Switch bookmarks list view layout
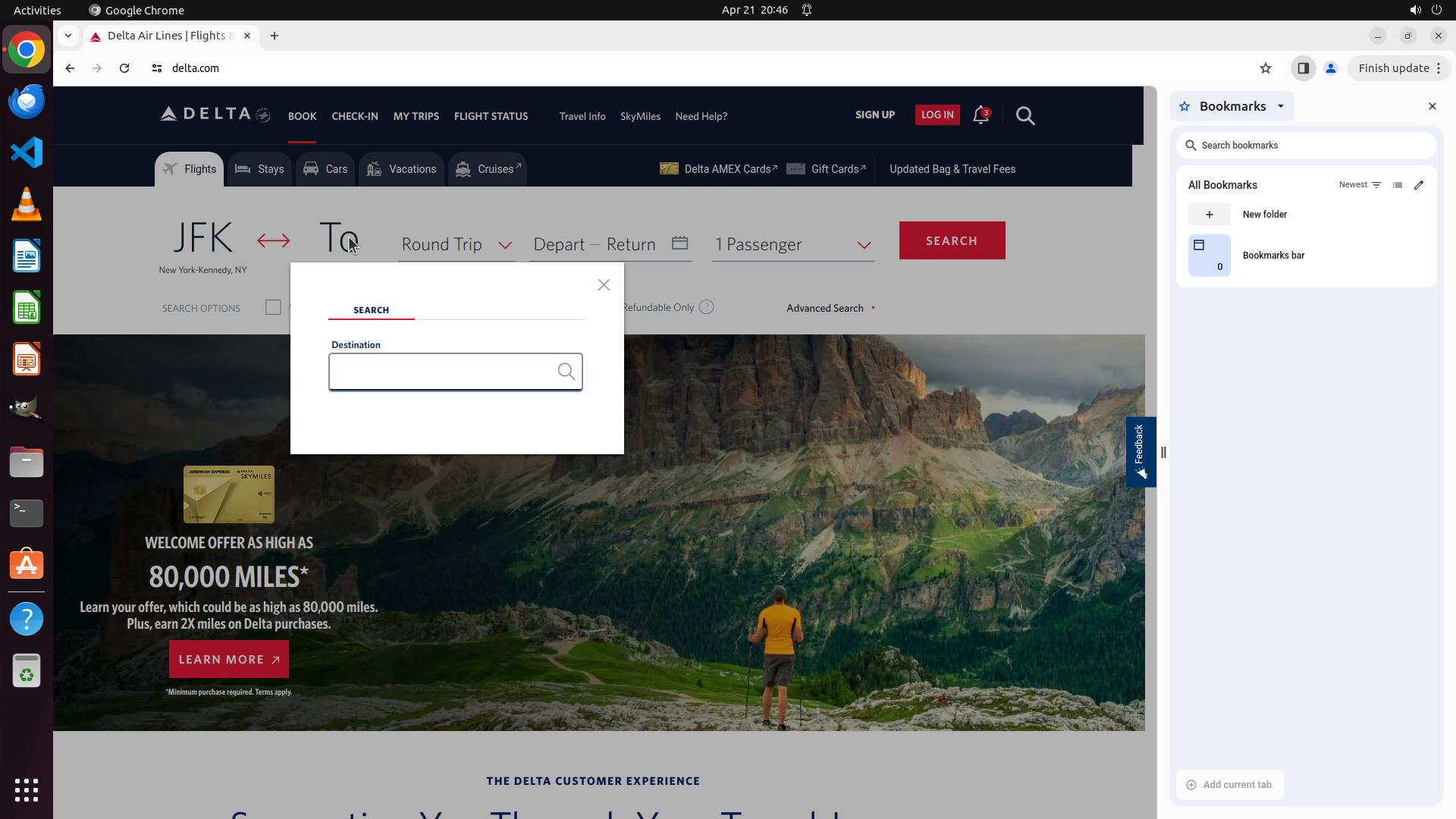This screenshot has width=1456, height=819. 1398,185
